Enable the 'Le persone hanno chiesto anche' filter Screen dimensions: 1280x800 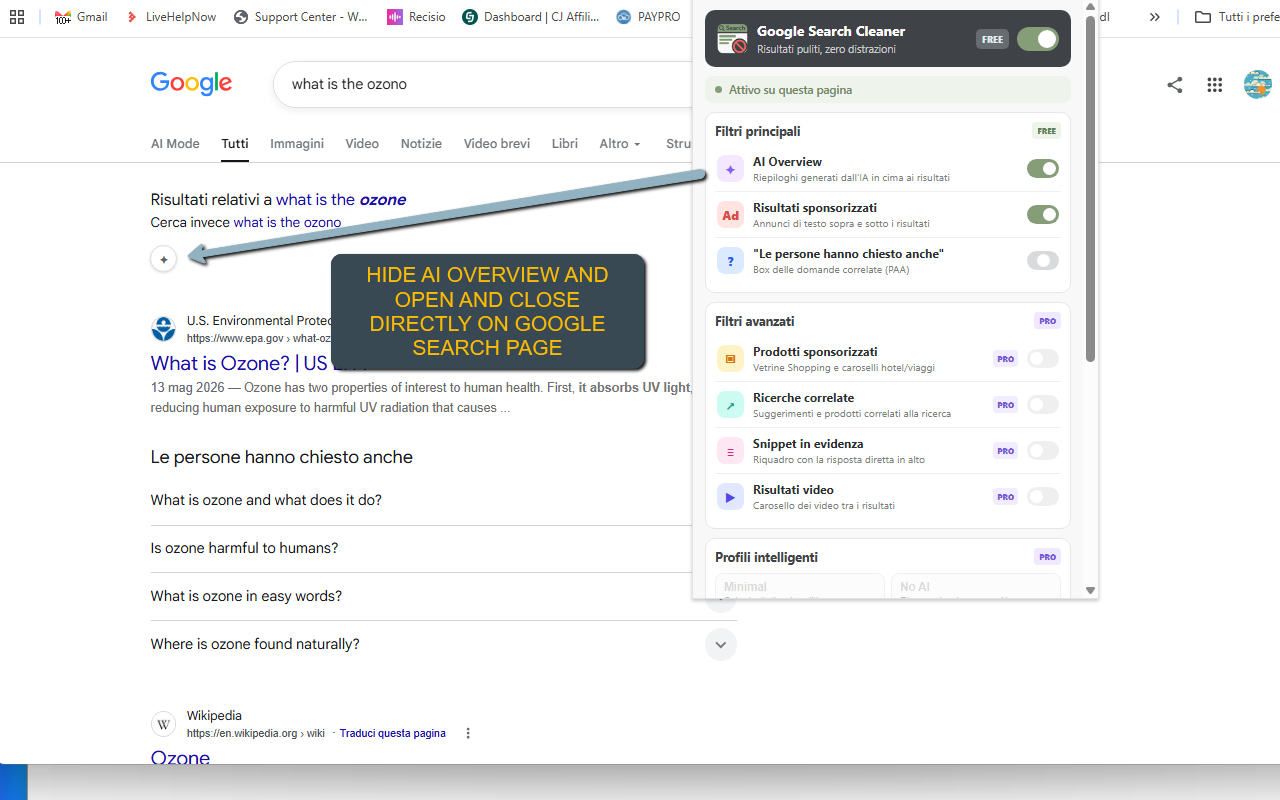(1043, 261)
